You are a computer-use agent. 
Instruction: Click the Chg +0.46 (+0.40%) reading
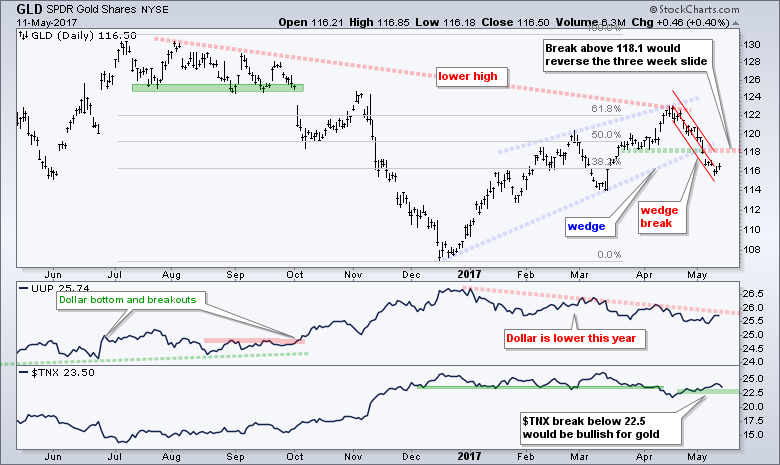click(681, 22)
